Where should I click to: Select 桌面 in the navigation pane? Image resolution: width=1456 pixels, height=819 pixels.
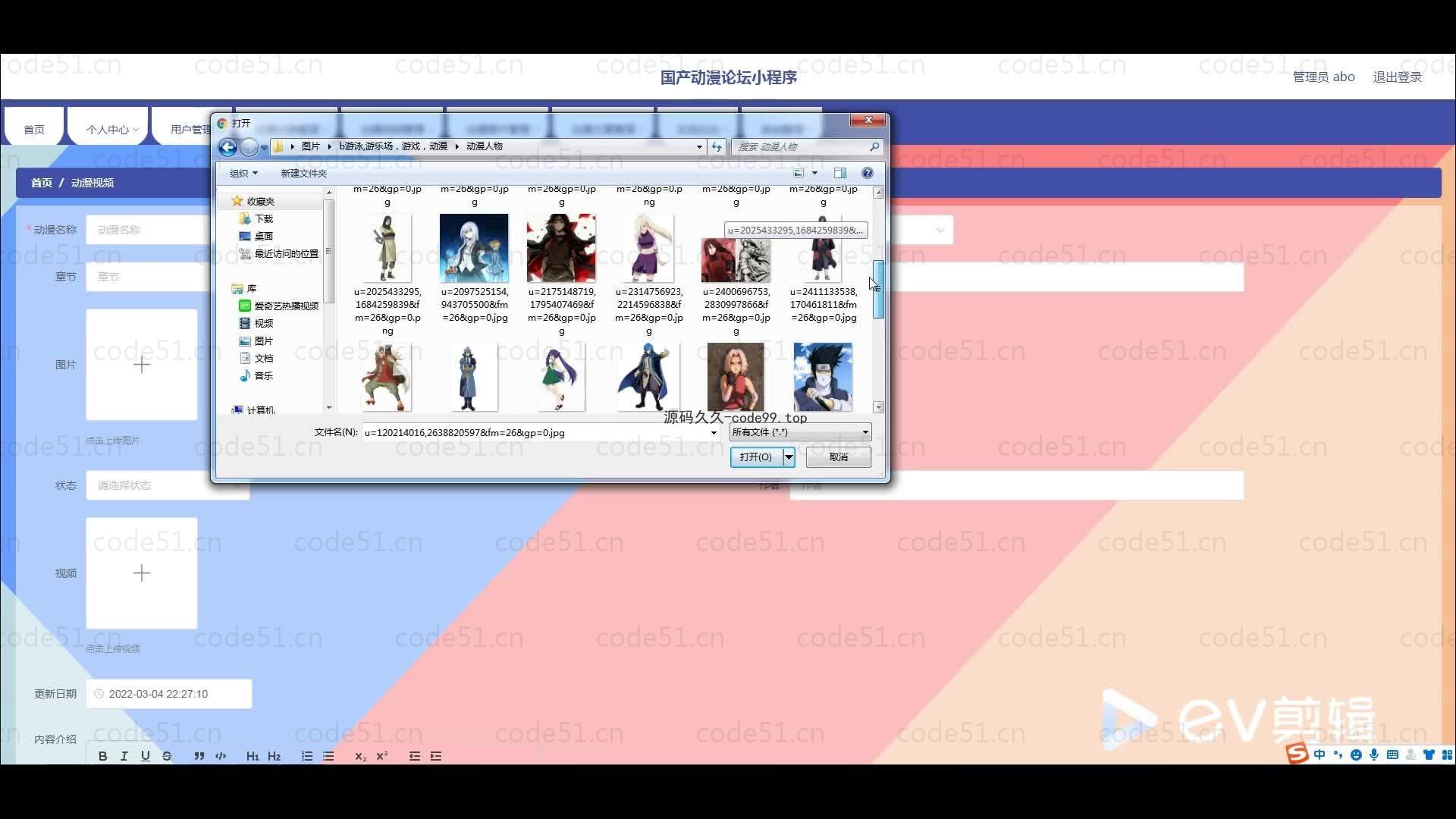point(263,236)
